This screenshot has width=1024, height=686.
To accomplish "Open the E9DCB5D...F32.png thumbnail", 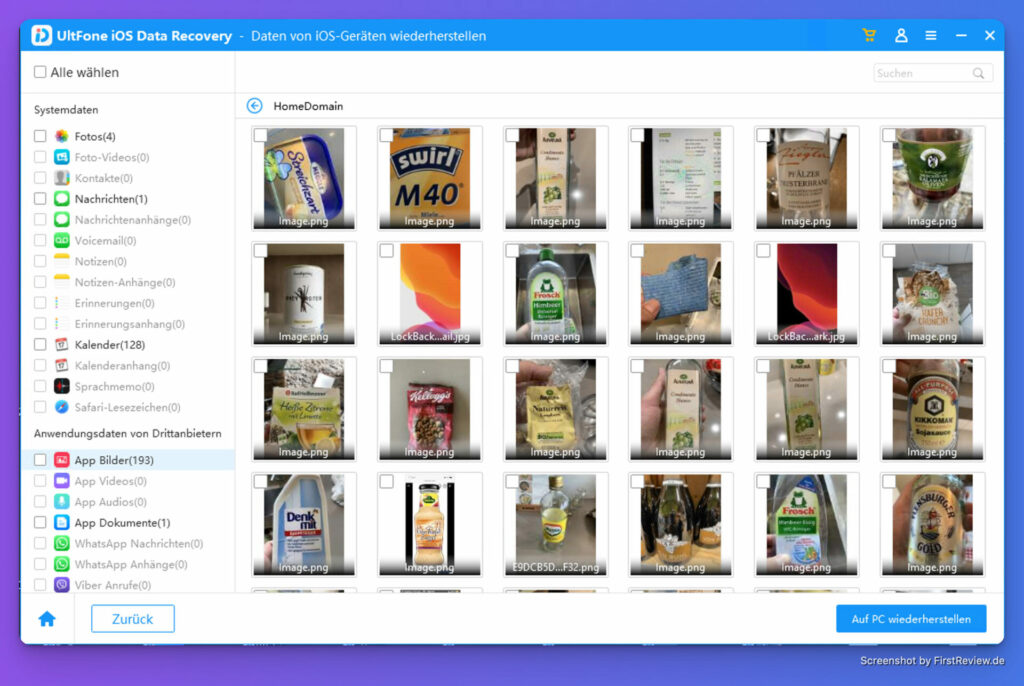I will coord(555,525).
